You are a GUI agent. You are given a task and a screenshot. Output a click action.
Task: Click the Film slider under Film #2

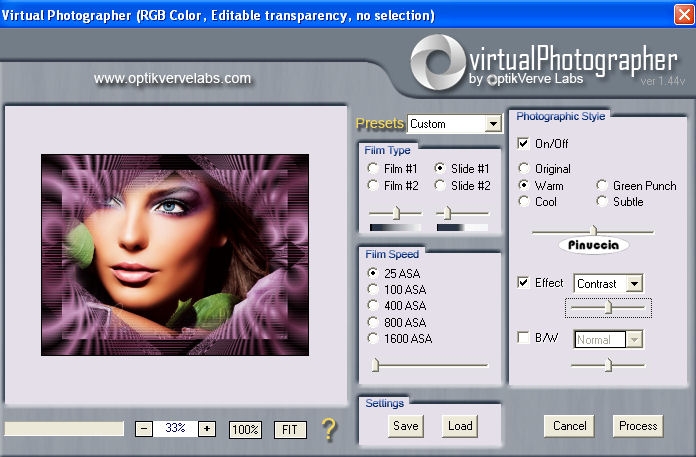coord(395,213)
